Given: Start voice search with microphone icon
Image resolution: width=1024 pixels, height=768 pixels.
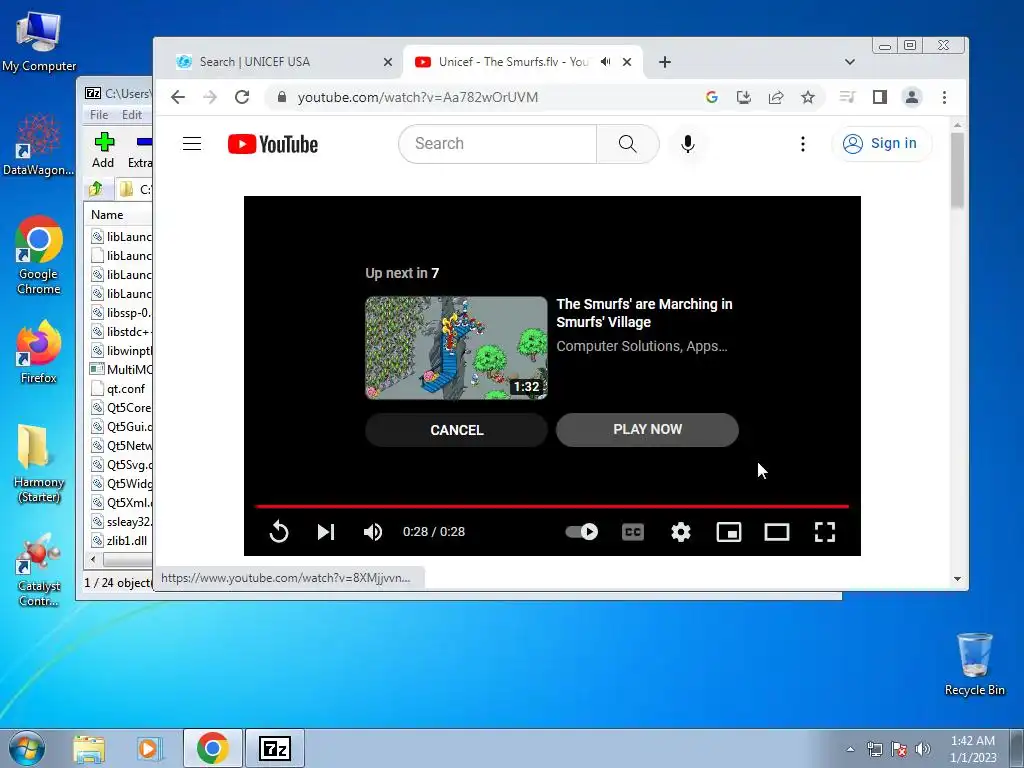Looking at the screenshot, I should (688, 144).
